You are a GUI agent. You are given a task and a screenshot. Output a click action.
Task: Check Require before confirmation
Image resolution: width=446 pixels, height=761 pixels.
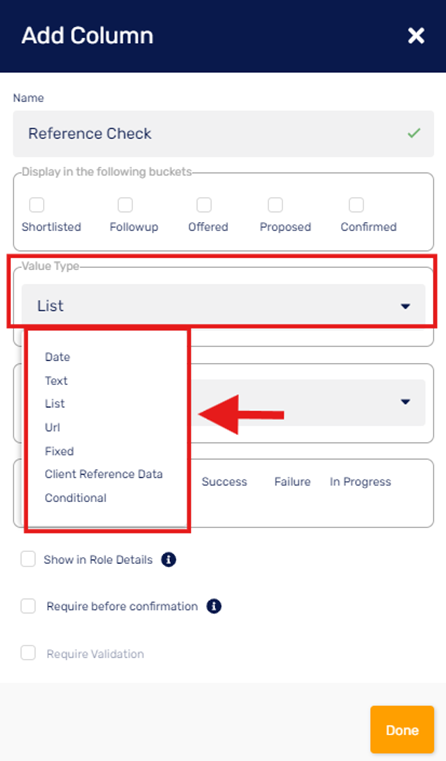tap(28, 606)
